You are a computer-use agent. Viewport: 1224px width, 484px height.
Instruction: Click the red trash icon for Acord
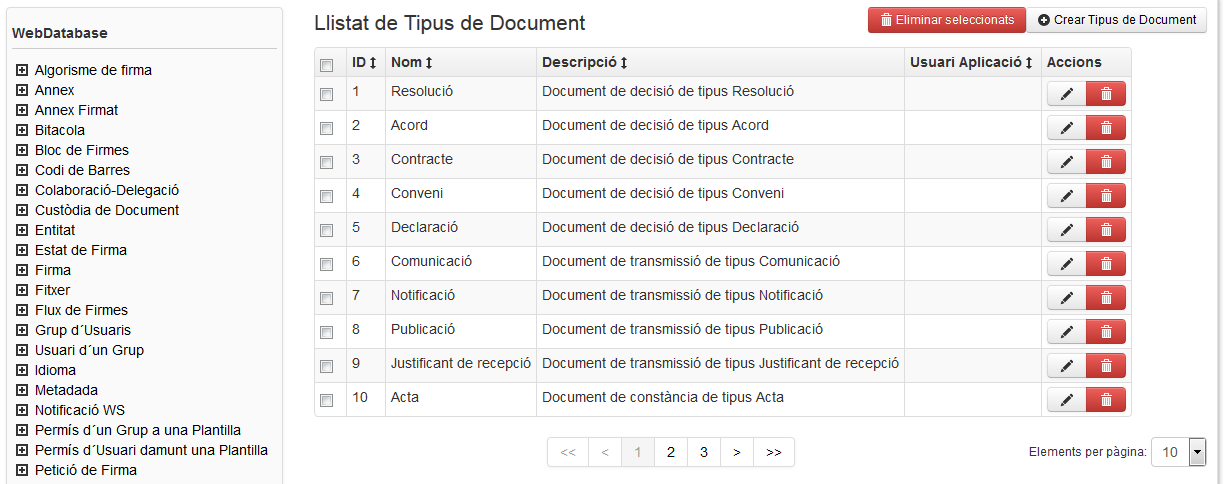pyautogui.click(x=1106, y=128)
